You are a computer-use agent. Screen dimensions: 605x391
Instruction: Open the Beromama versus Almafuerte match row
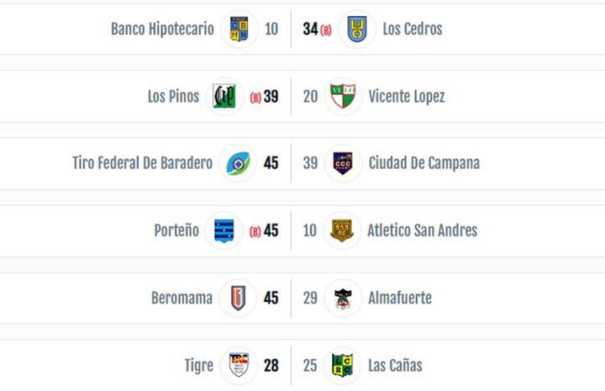(302, 298)
